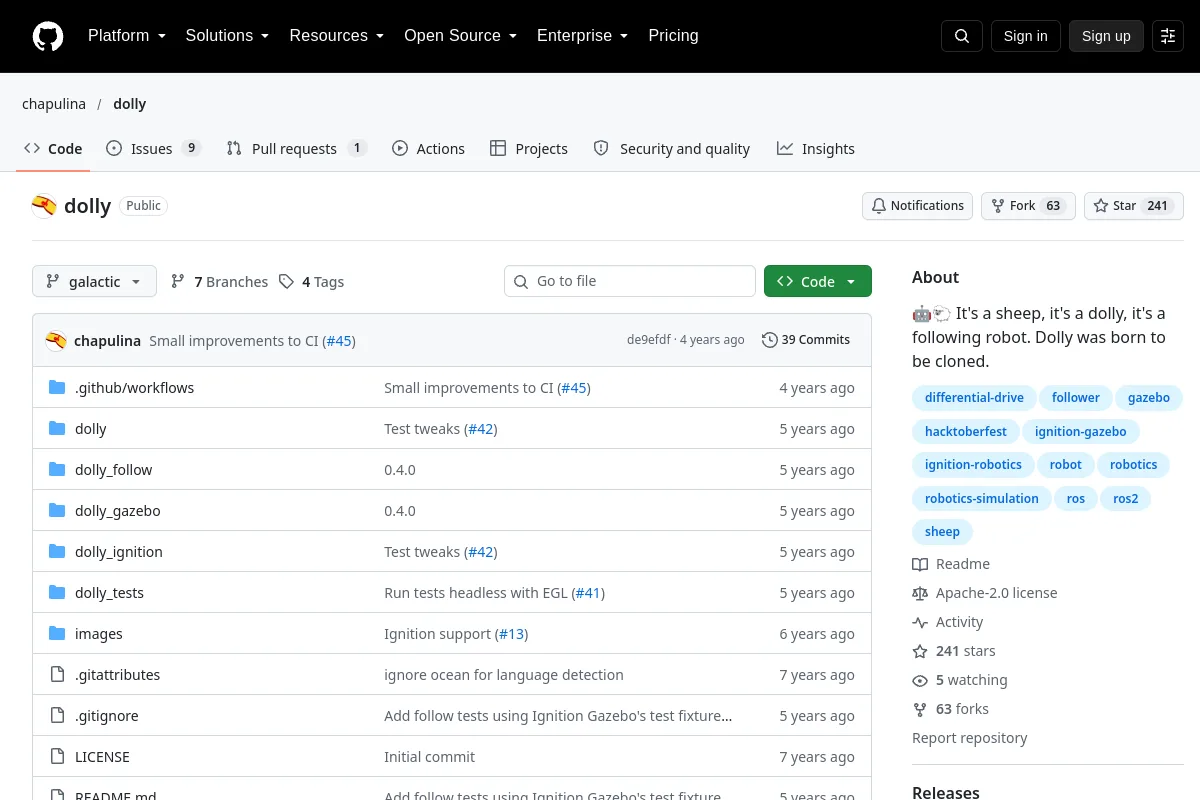Star the repository with Star button
1200x800 pixels.
1134,206
